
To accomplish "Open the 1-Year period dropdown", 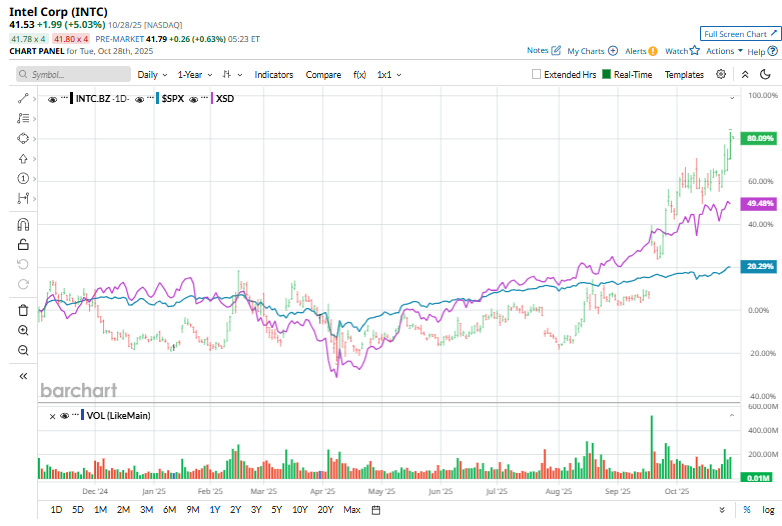I will [x=195, y=74].
